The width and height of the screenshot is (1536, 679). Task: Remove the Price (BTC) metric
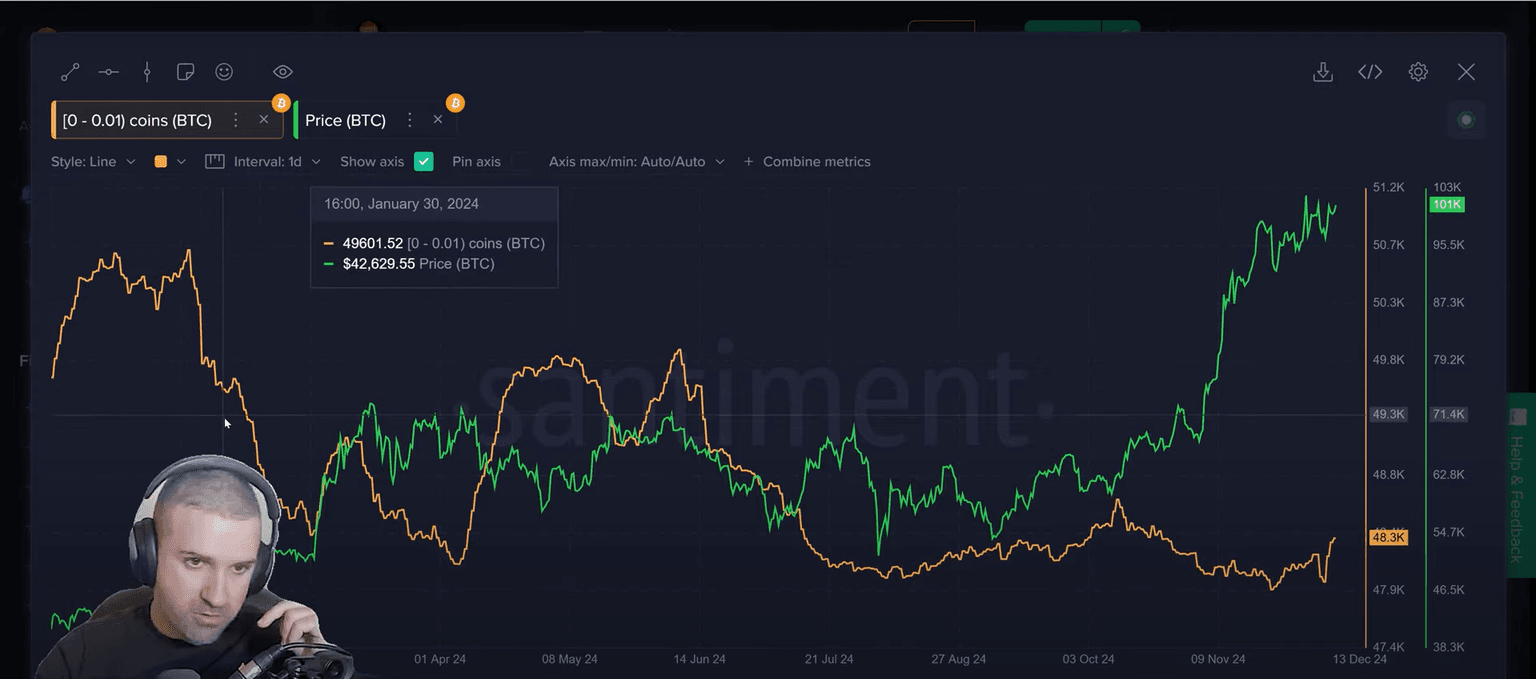[437, 120]
